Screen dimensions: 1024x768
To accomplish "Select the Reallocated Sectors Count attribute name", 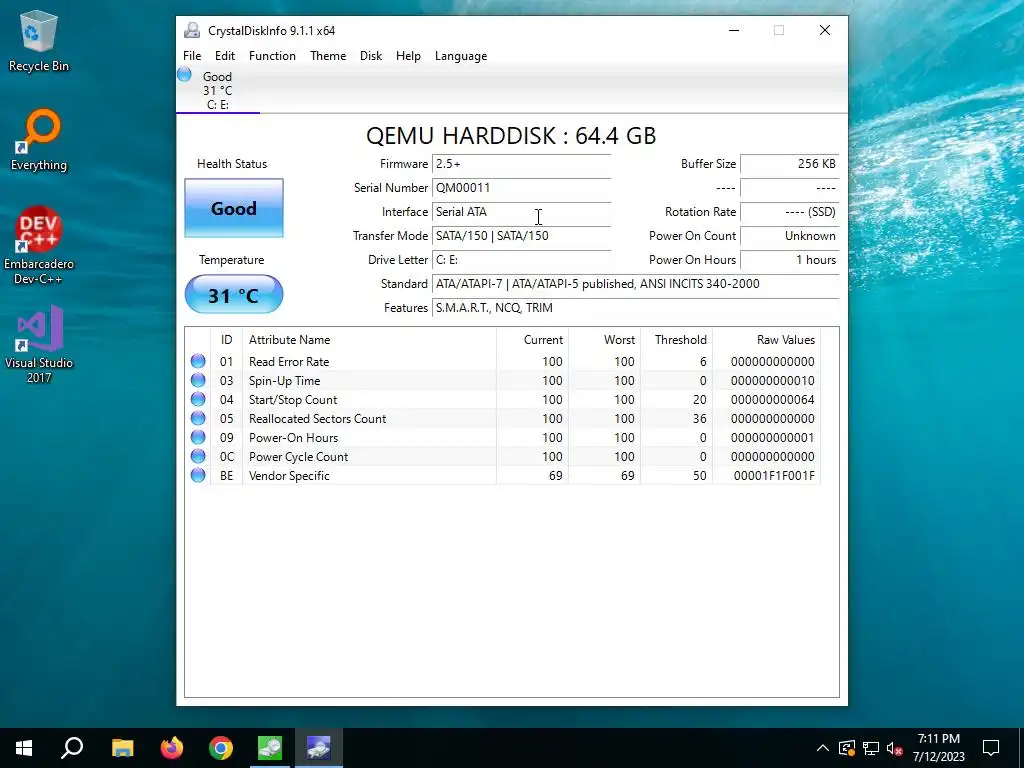I will tap(317, 419).
